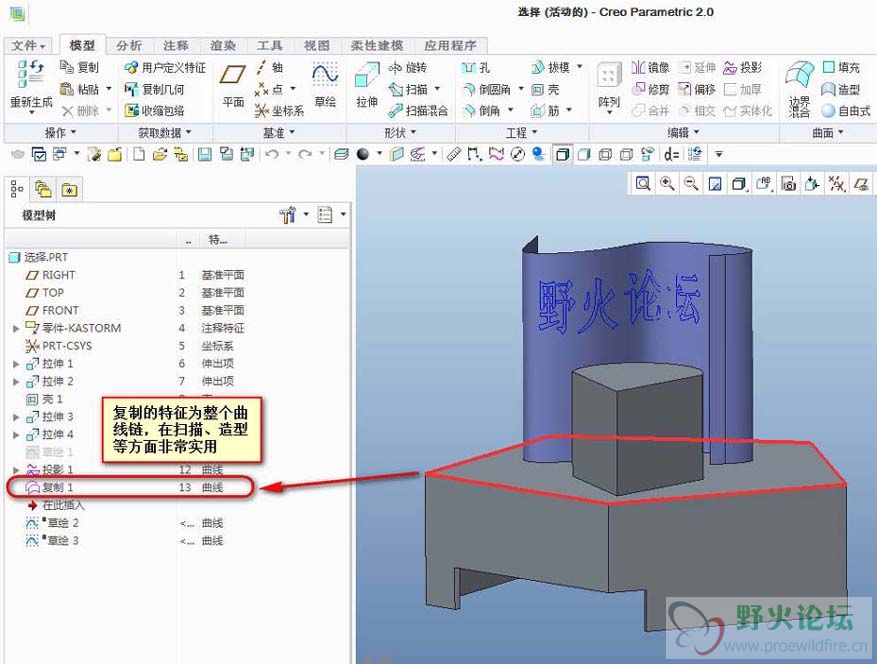Click the Save icon in quick toolbar
877x664 pixels.
pyautogui.click(x=205, y=154)
